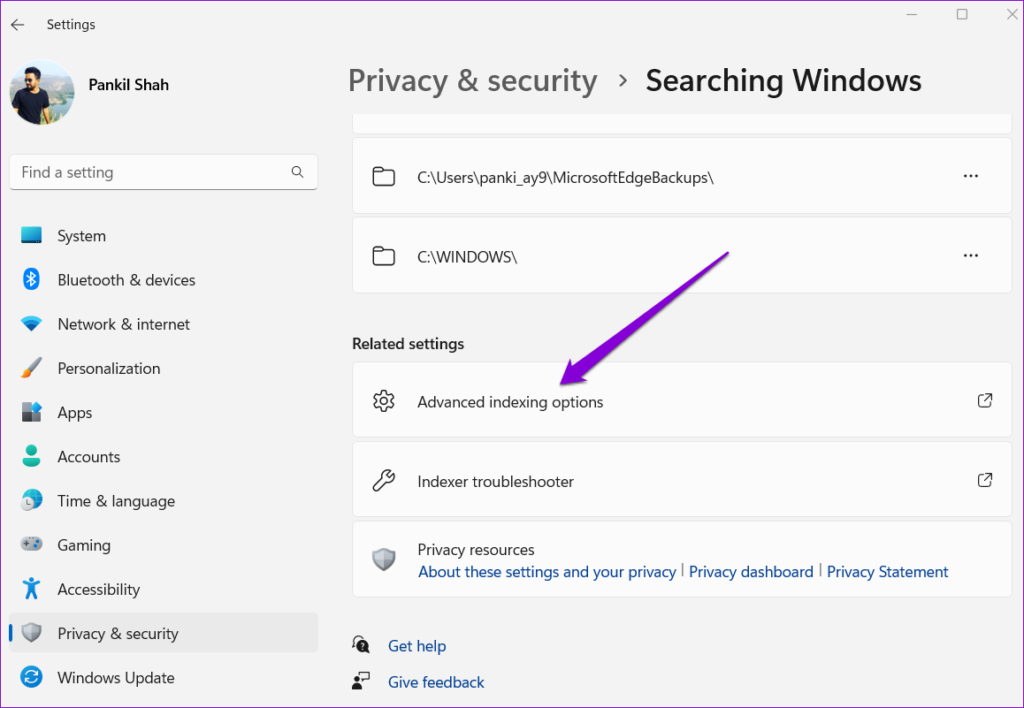Open the Privacy dashboard link
This screenshot has height=708, width=1024.
(x=751, y=571)
